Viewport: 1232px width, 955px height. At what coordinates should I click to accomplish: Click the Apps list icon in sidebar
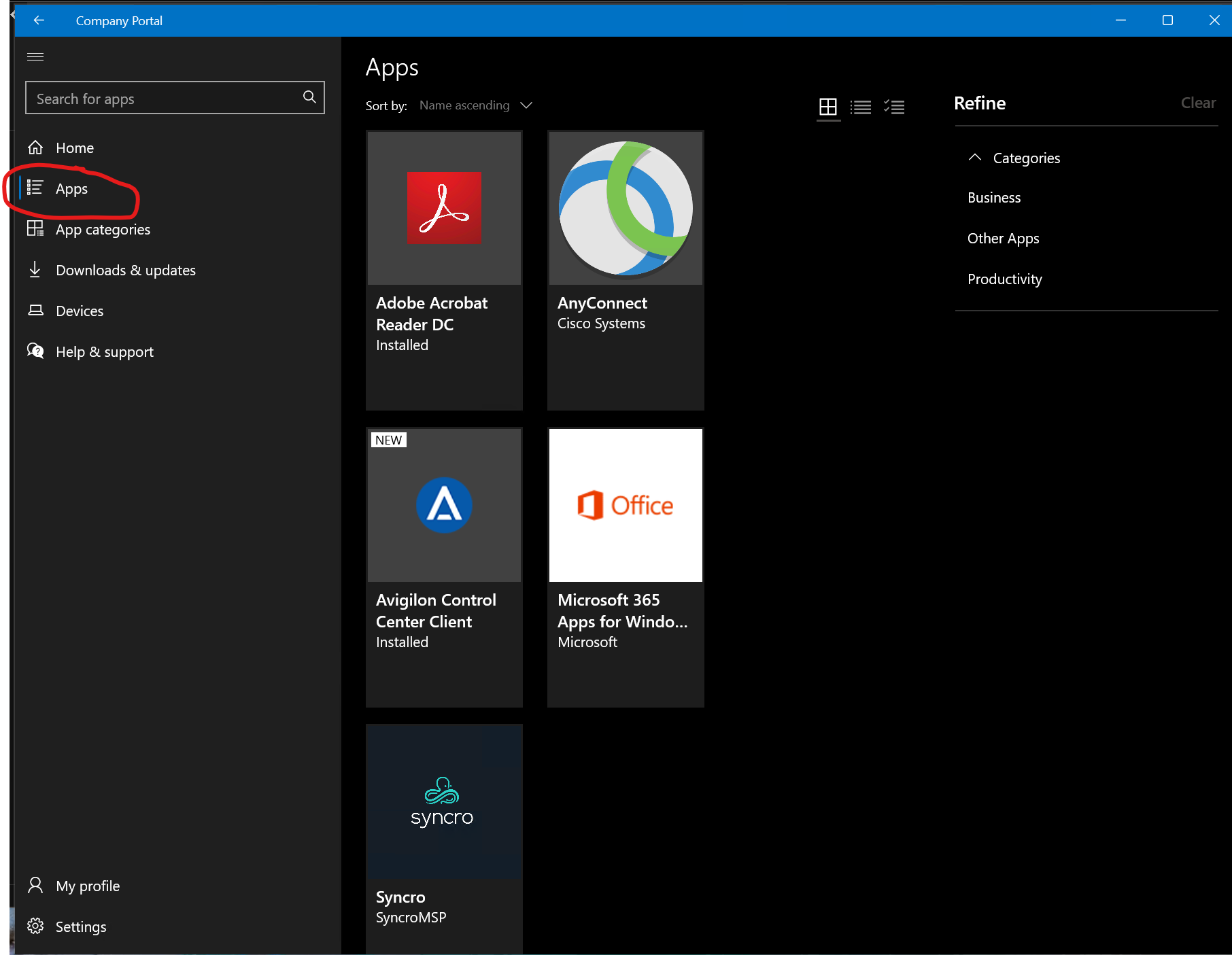click(x=35, y=188)
